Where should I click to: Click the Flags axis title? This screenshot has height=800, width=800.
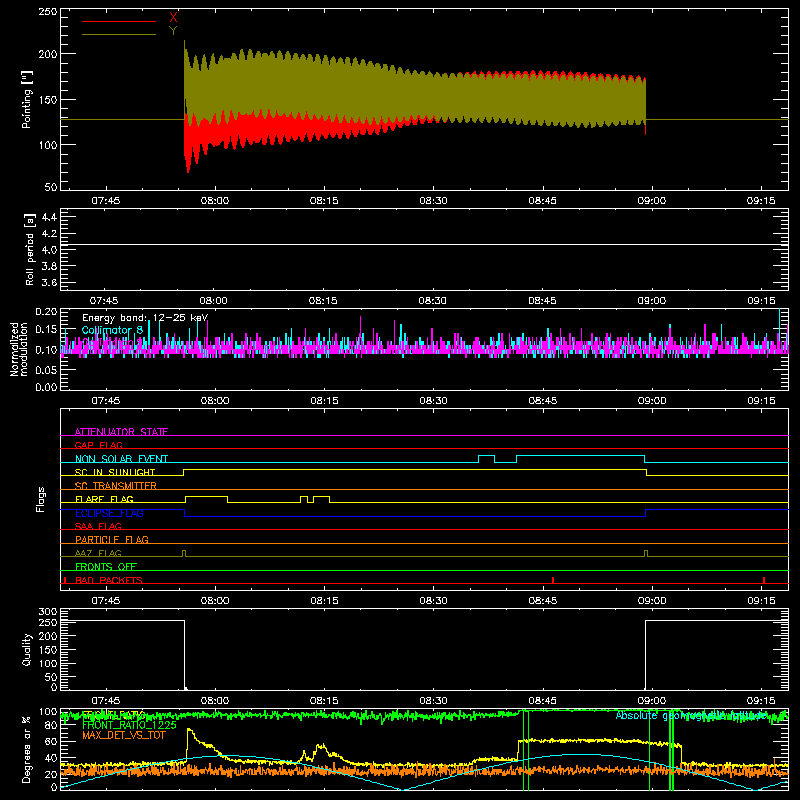(40, 499)
